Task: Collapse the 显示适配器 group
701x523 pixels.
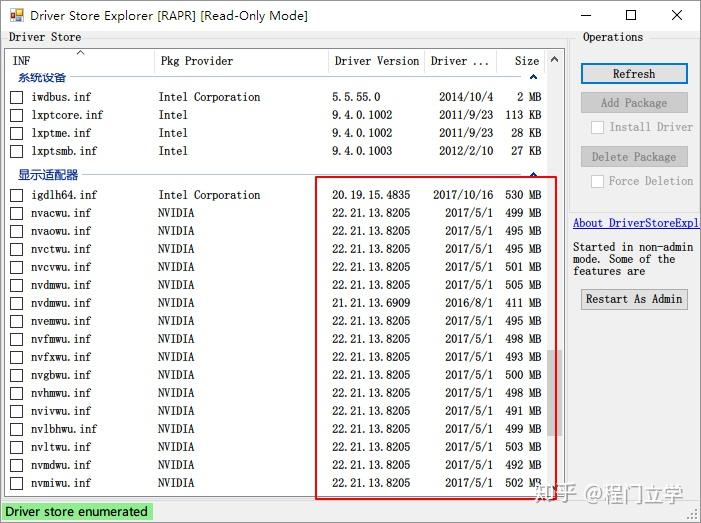Action: 533,174
